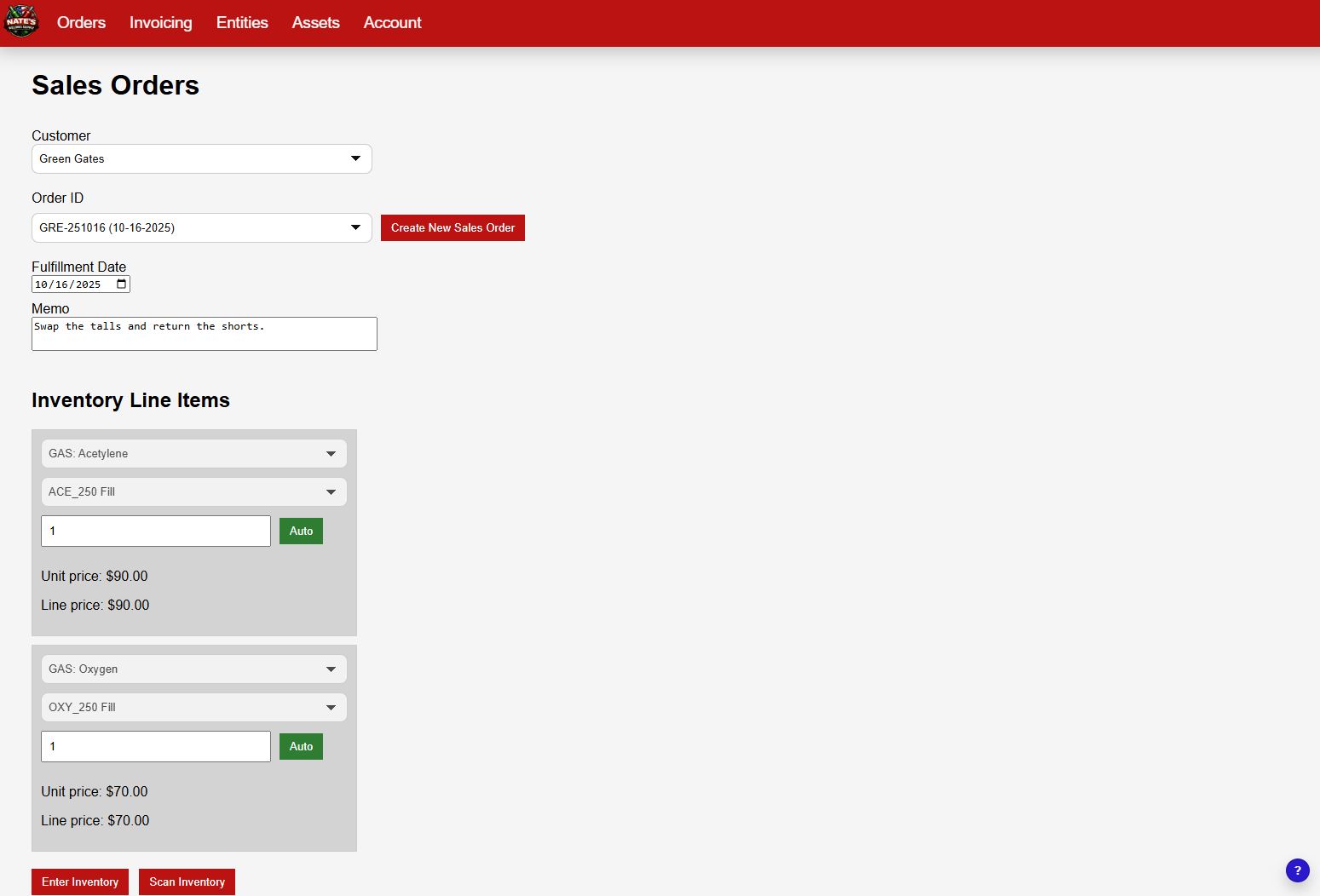Open the calendar picker on Fulfillment Date
This screenshot has height=896, width=1320.
(122, 284)
